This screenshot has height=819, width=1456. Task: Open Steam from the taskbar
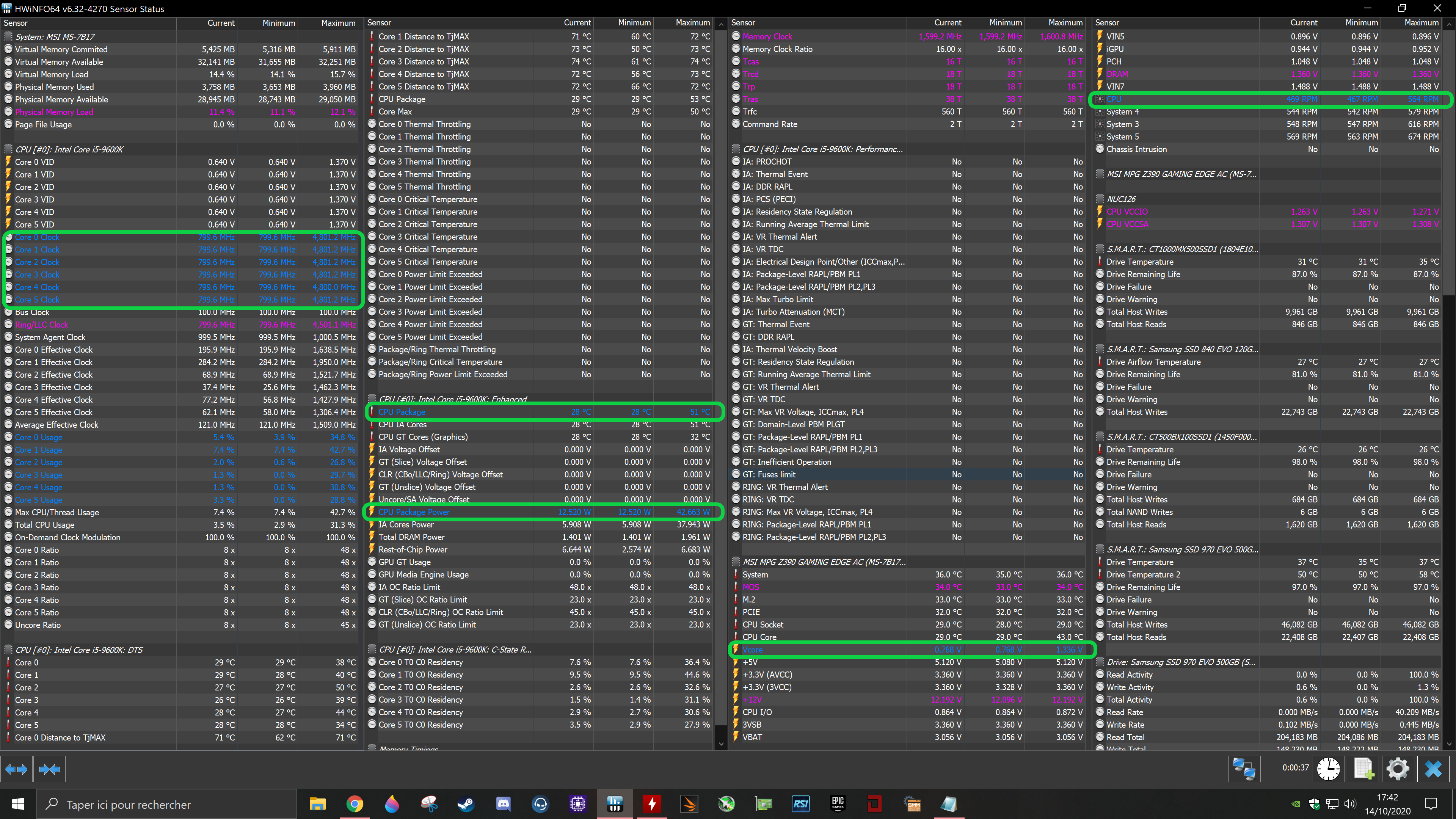(466, 804)
